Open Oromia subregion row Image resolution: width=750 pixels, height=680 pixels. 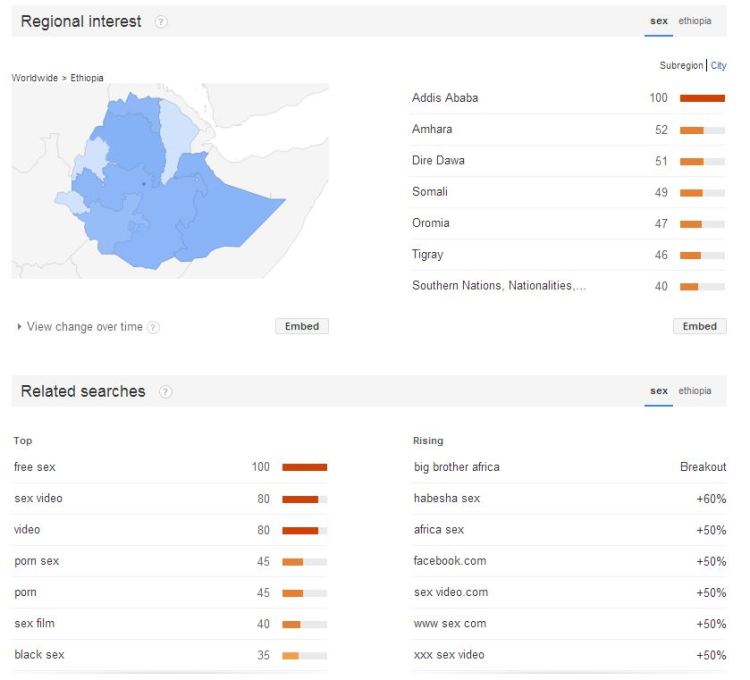(x=568, y=223)
